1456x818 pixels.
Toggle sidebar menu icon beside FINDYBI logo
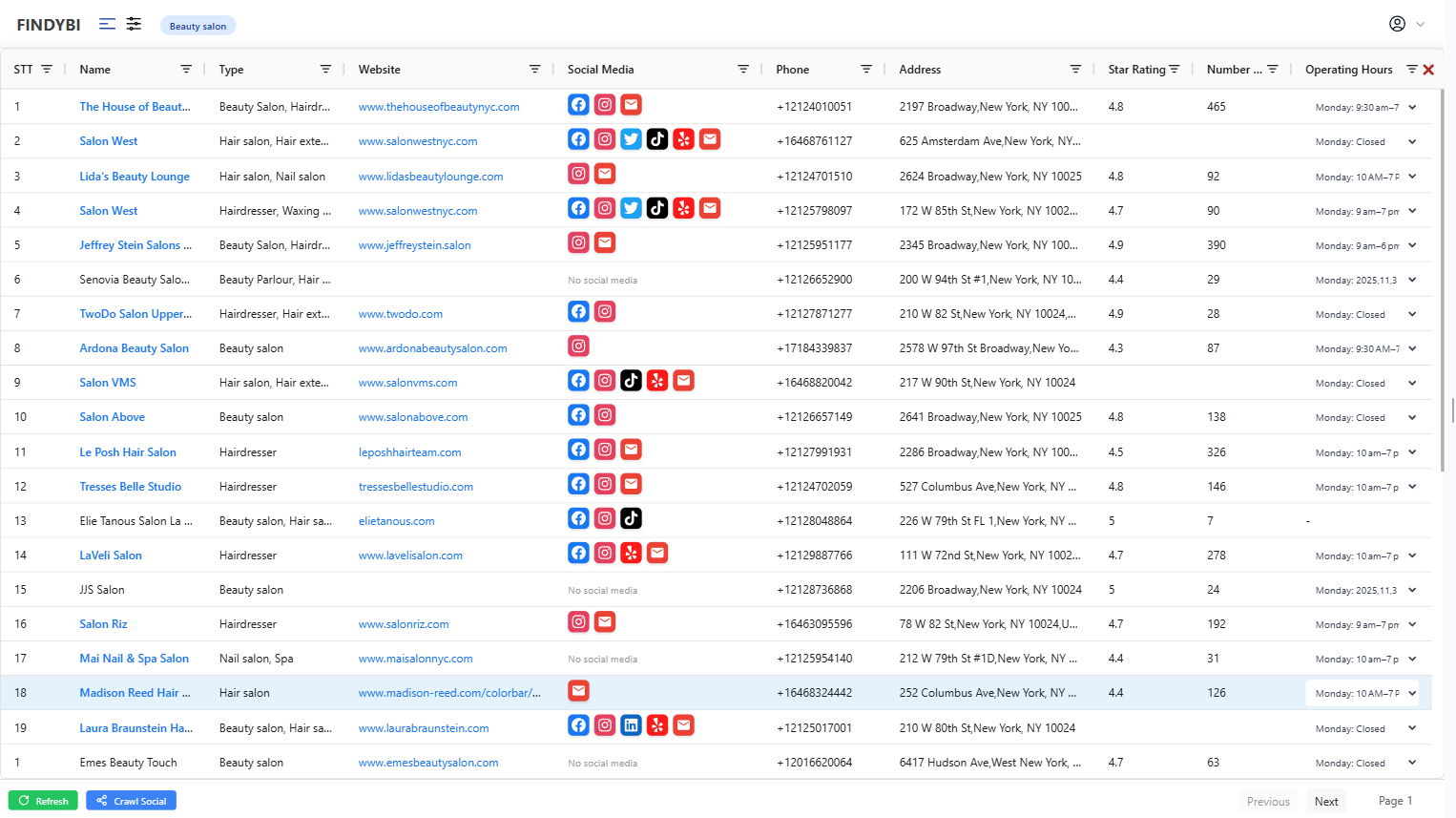pos(107,24)
